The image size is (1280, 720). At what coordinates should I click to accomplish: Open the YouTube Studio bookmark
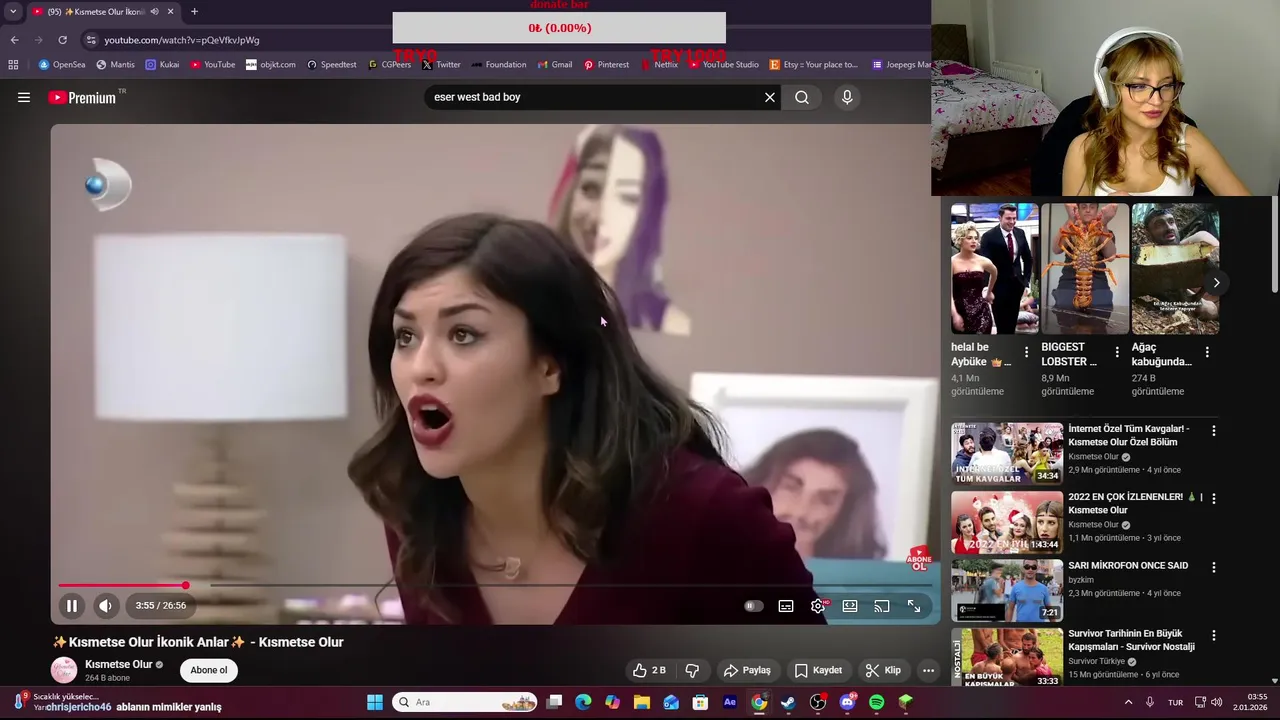[x=724, y=65]
